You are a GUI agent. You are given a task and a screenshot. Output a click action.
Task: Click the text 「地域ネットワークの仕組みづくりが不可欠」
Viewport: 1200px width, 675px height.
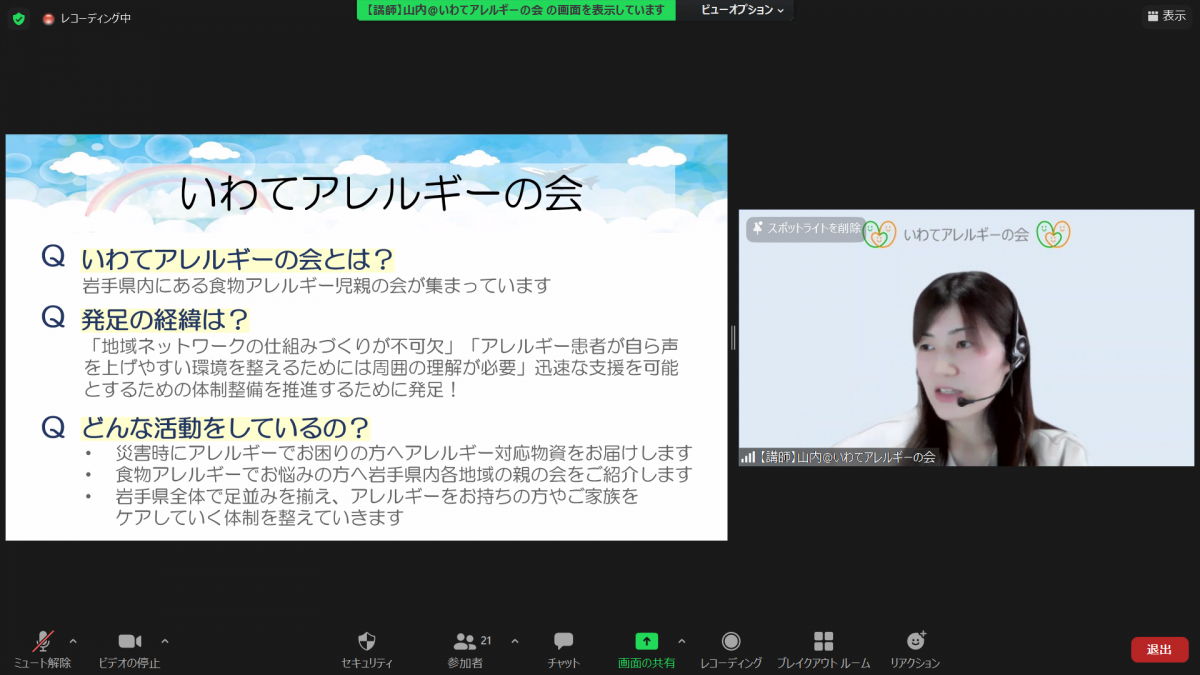276,345
